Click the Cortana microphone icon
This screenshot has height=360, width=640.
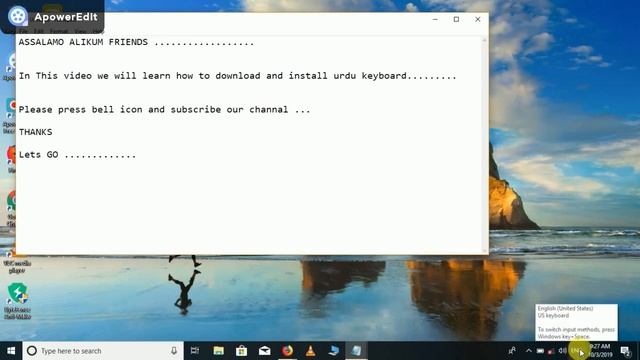(174, 351)
